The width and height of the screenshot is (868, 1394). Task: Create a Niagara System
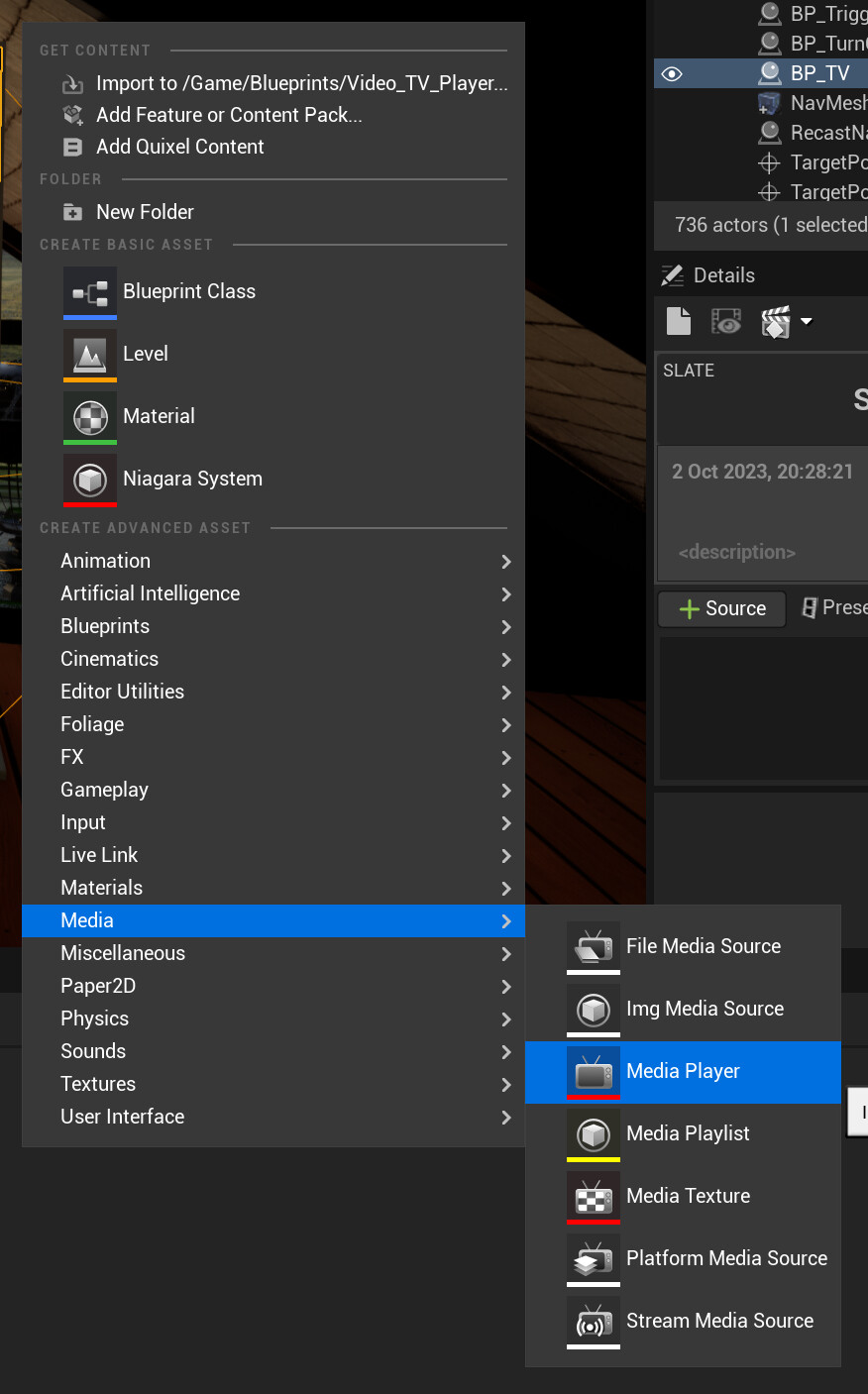[x=192, y=481]
